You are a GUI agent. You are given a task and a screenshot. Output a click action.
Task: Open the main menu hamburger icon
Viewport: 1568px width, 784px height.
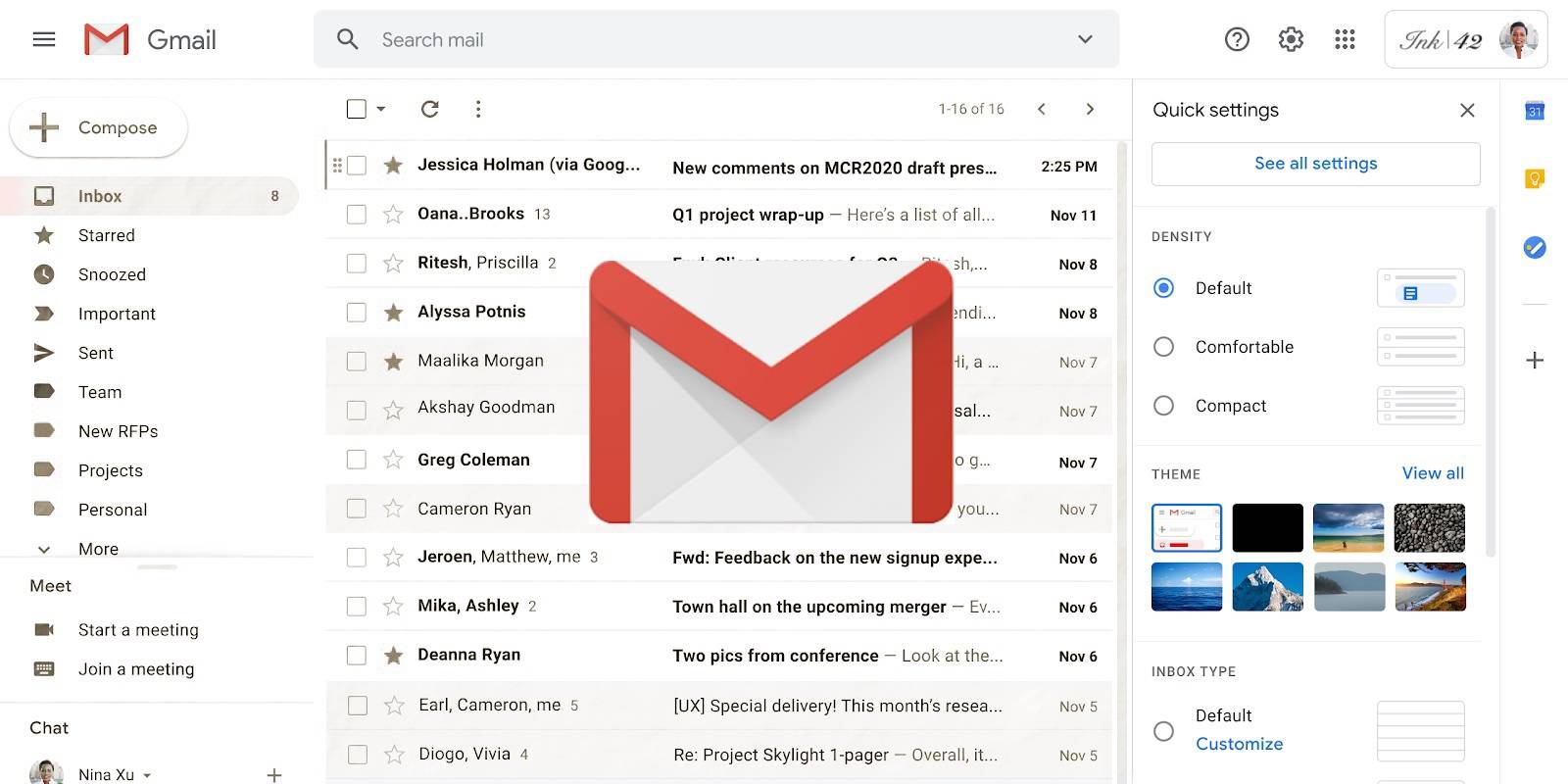[44, 39]
